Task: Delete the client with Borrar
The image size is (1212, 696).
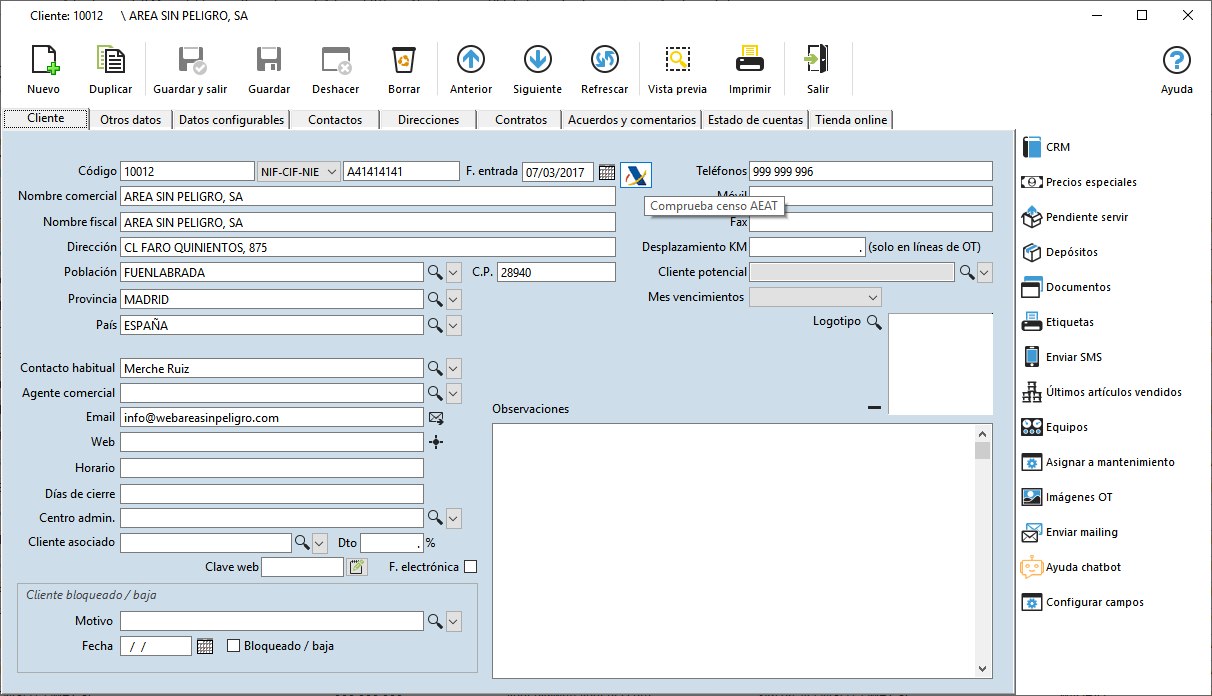Action: (x=403, y=68)
